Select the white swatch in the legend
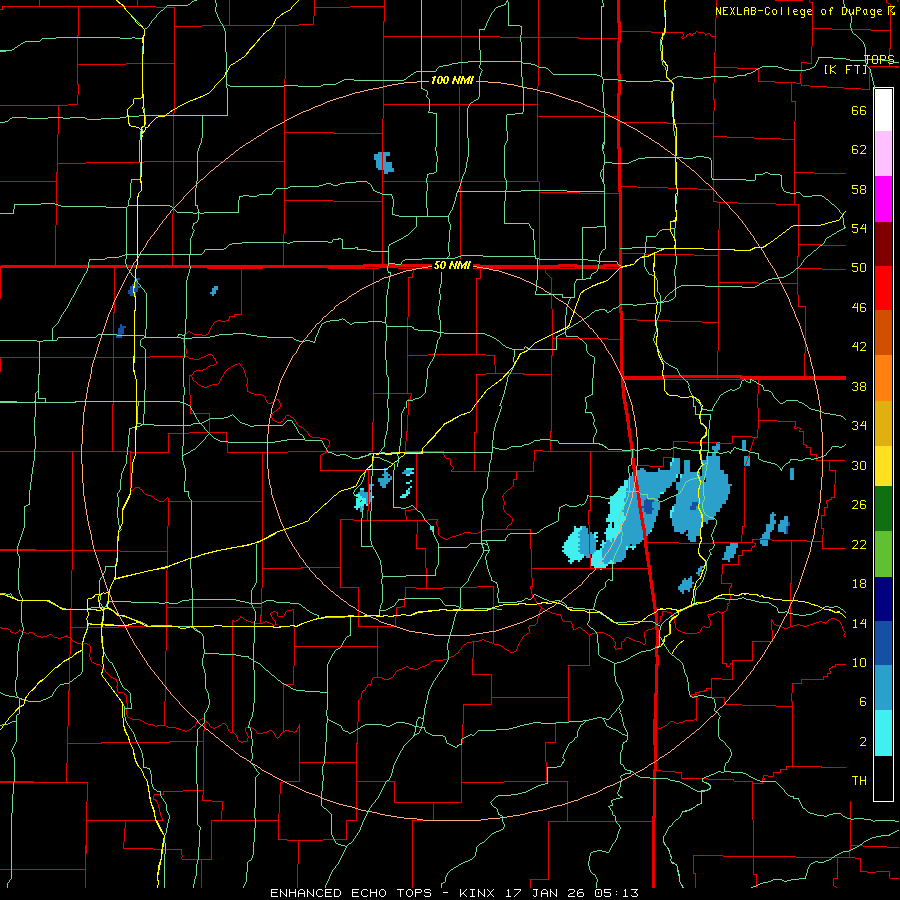 click(x=883, y=110)
